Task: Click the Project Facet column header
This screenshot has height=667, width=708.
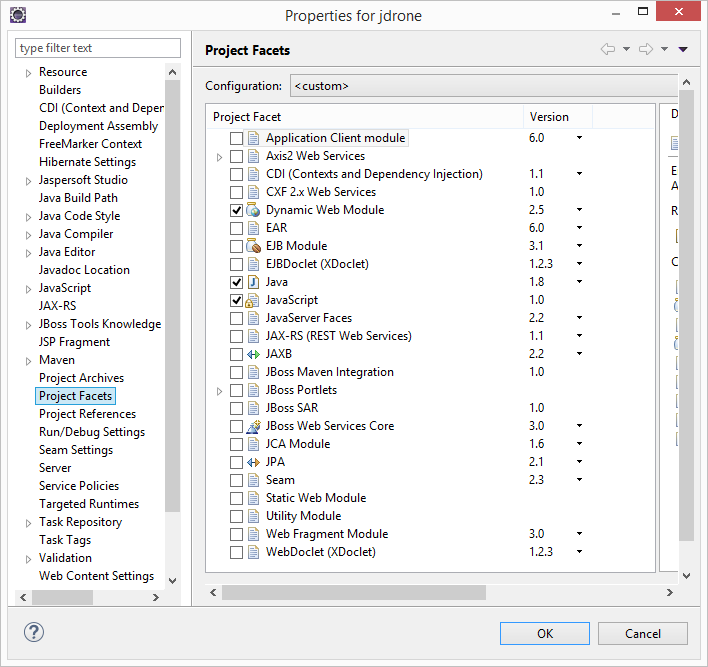Action: (x=365, y=117)
